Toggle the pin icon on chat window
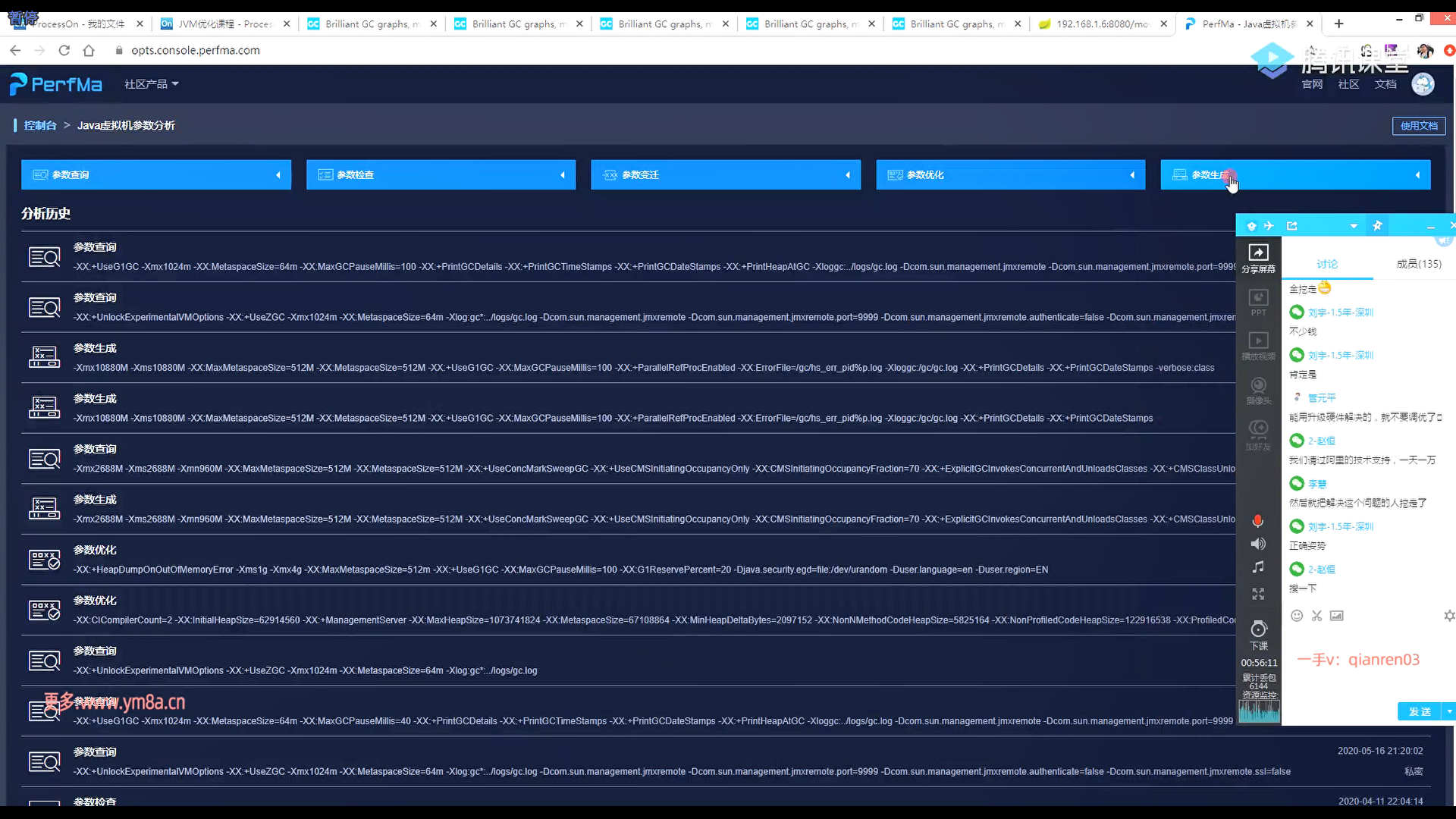This screenshot has height=819, width=1456. (x=1377, y=225)
